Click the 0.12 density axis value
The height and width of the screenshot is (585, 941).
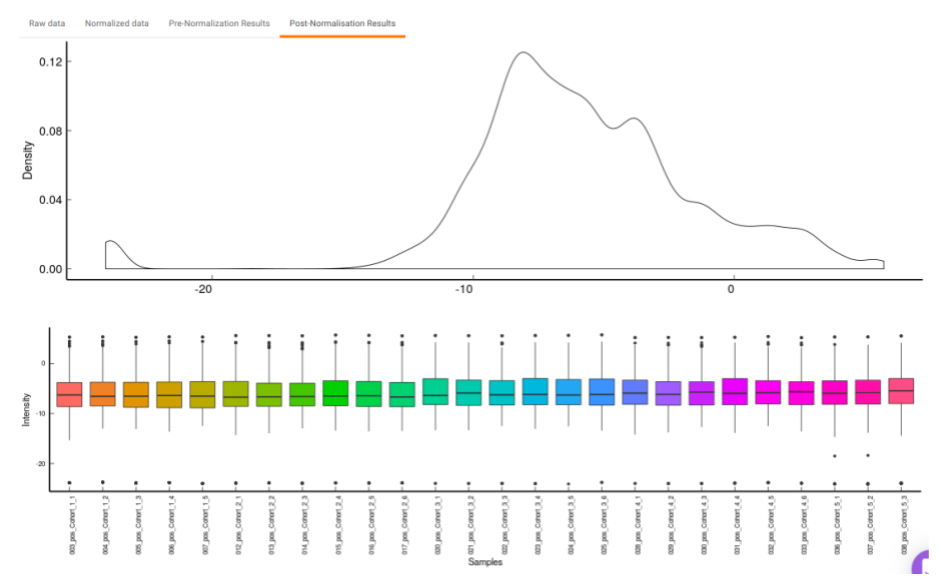51,62
